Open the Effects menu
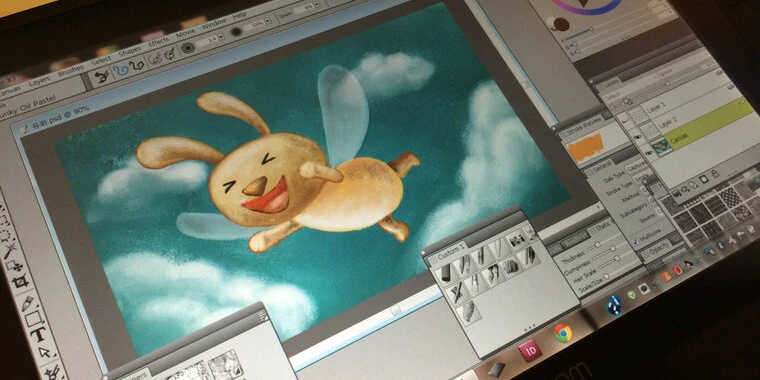This screenshot has width=760, height=380. coord(158,41)
